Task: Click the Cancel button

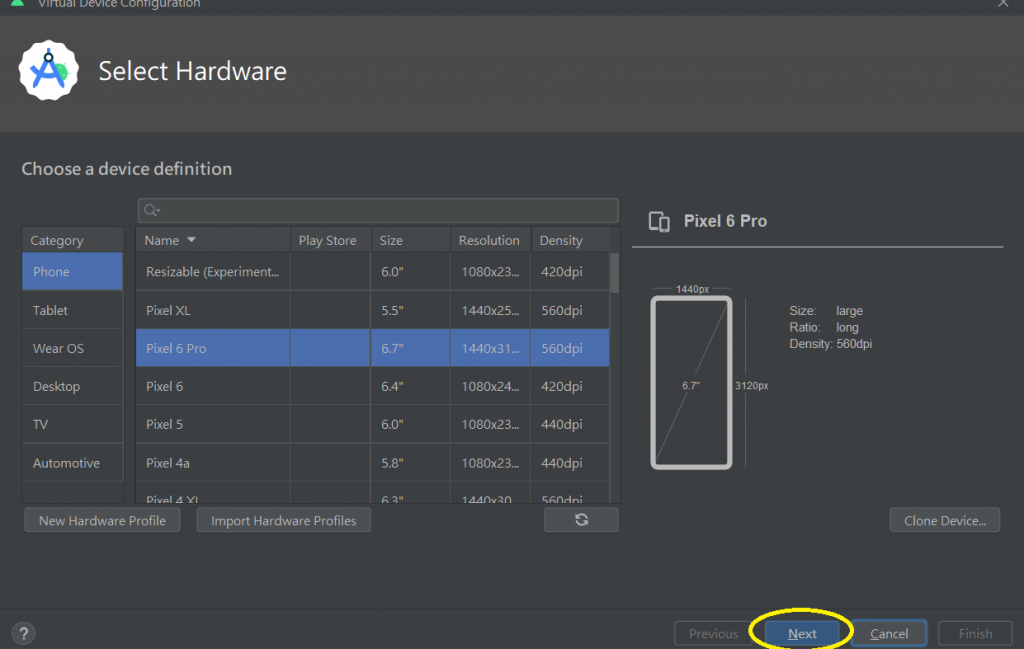Action: (x=889, y=633)
